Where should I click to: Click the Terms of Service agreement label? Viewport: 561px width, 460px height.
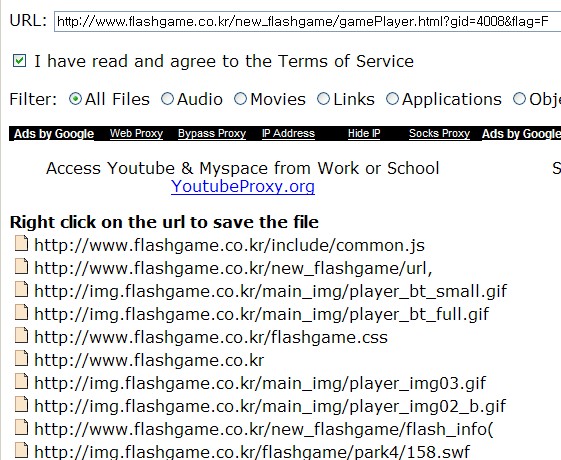[x=224, y=61]
